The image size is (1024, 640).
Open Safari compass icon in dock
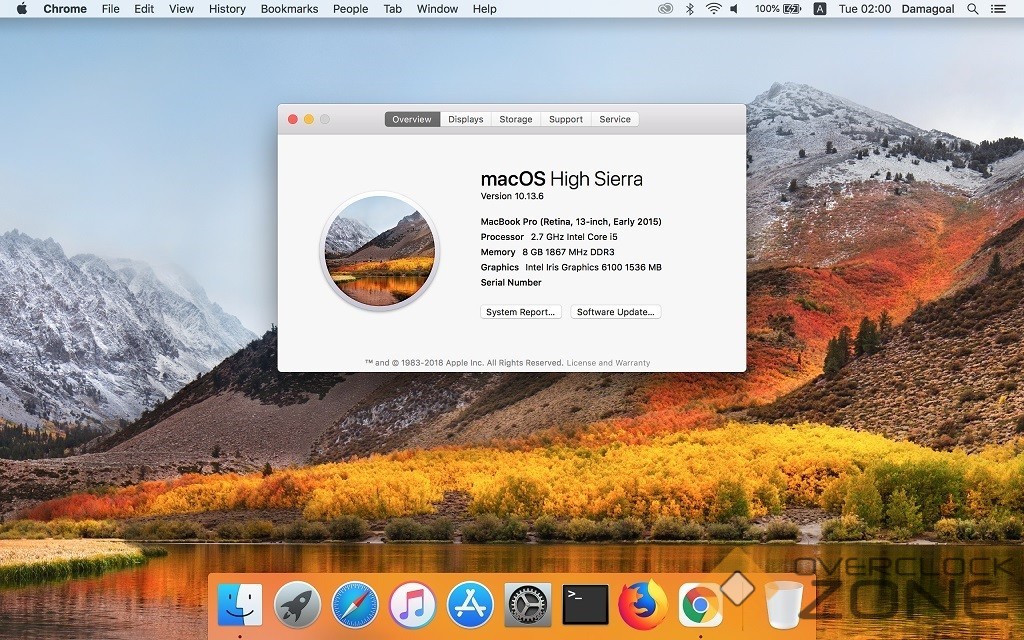pos(355,604)
